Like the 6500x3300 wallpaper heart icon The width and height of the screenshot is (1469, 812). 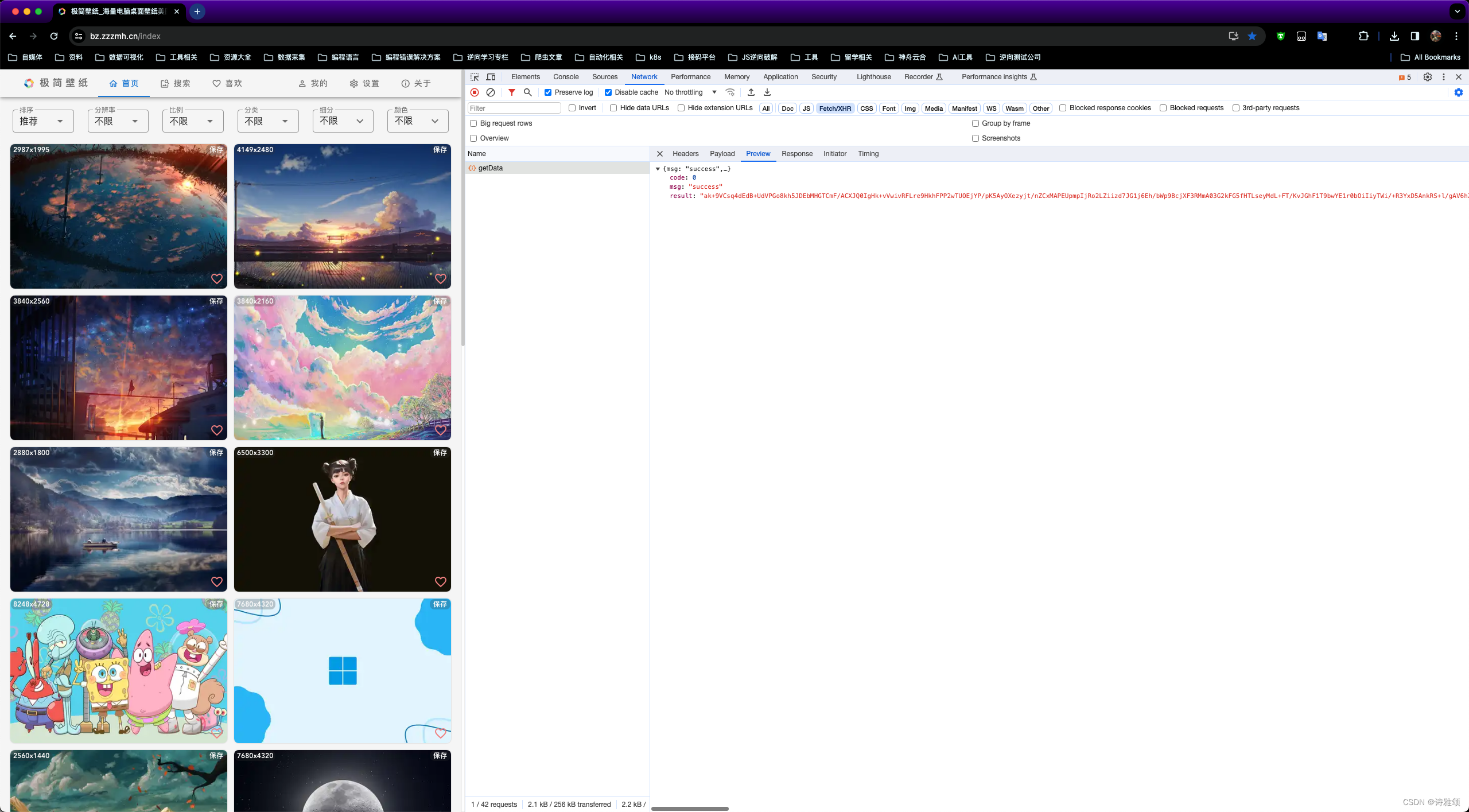click(441, 582)
